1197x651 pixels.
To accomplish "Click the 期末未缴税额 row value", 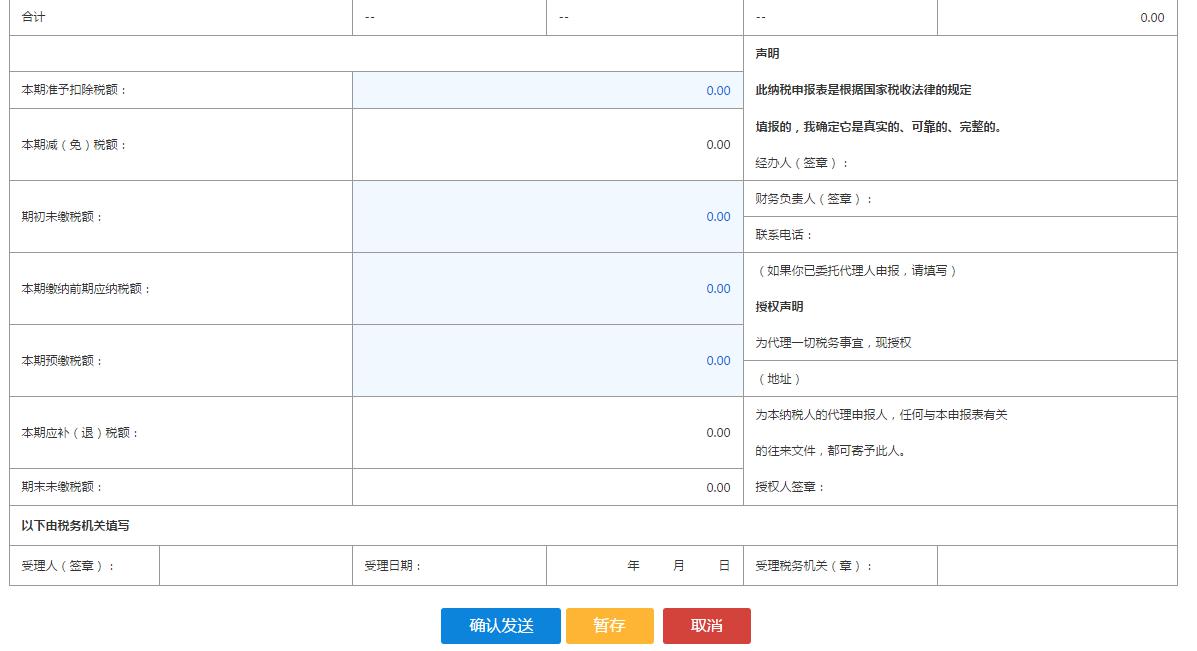I will click(x=546, y=488).
